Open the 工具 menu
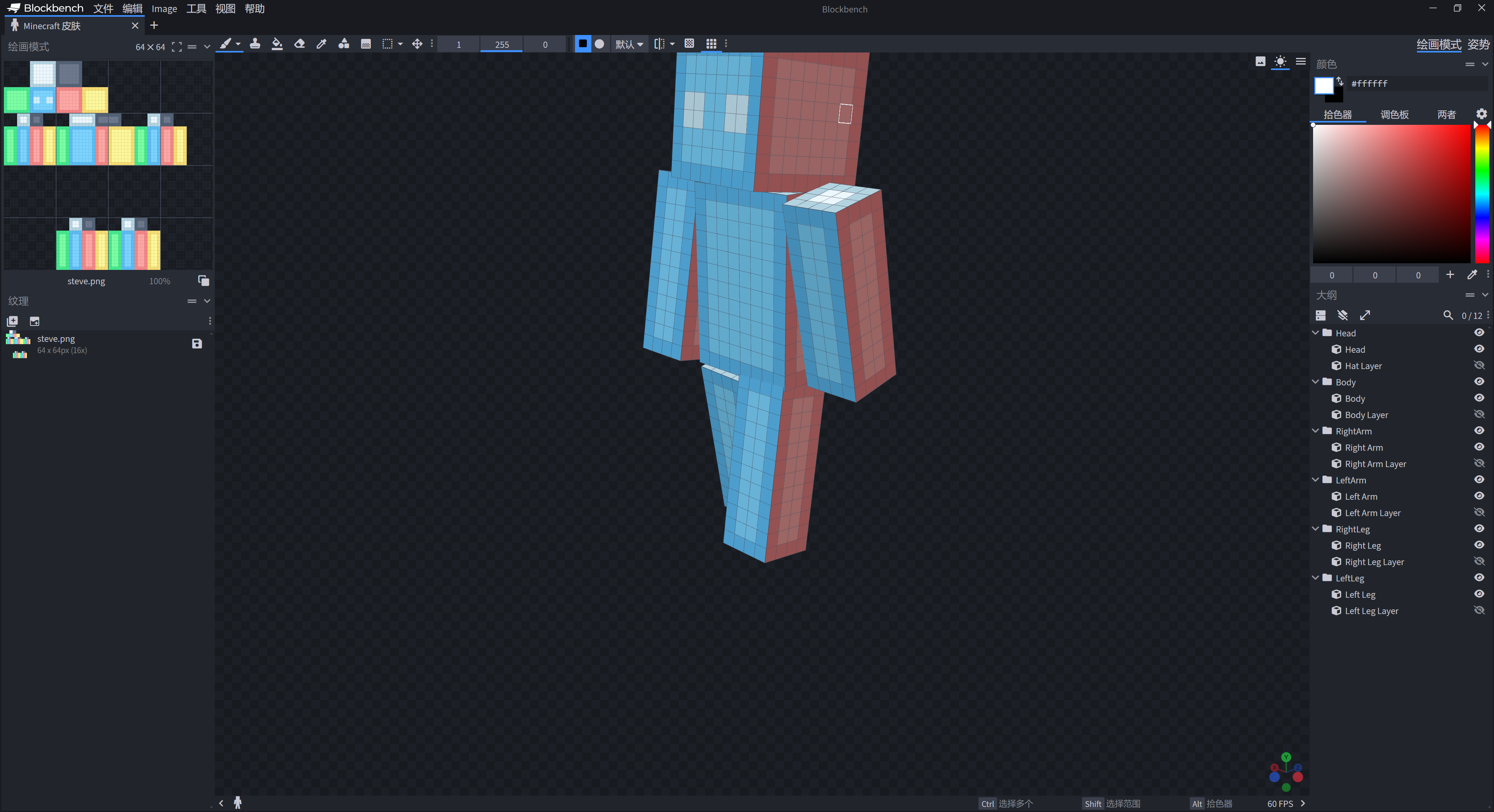 pyautogui.click(x=196, y=9)
